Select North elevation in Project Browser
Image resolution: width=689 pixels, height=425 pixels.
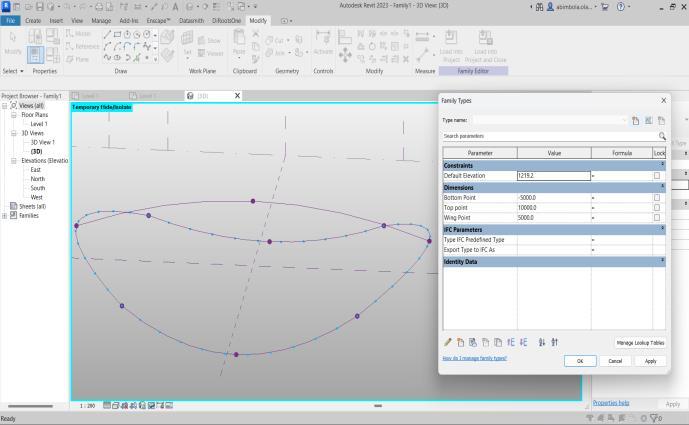click(37, 179)
